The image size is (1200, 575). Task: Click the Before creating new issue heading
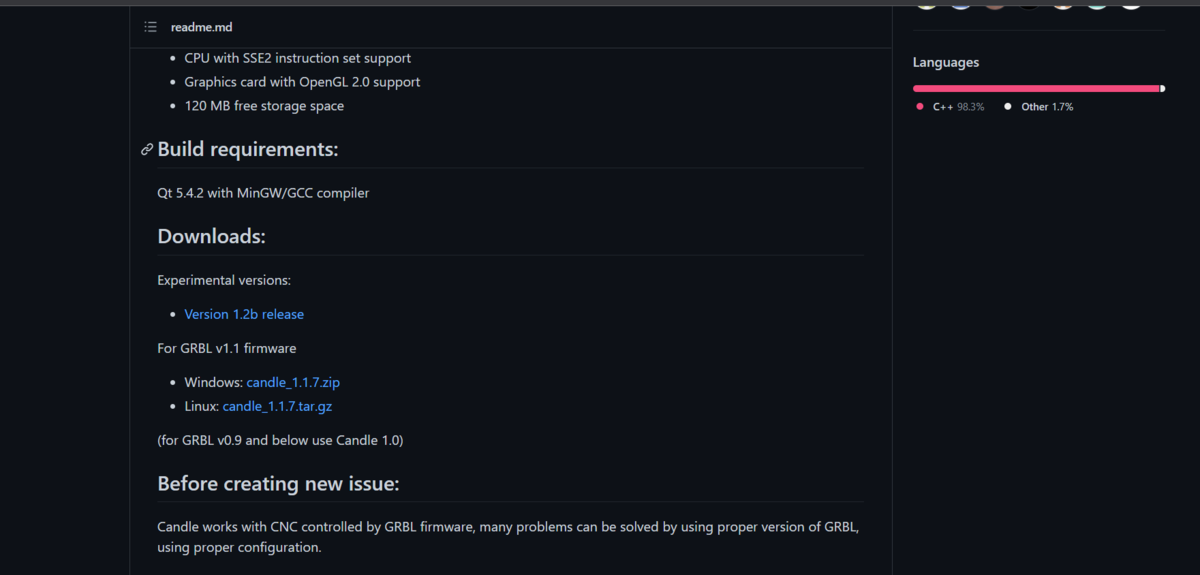coord(278,484)
